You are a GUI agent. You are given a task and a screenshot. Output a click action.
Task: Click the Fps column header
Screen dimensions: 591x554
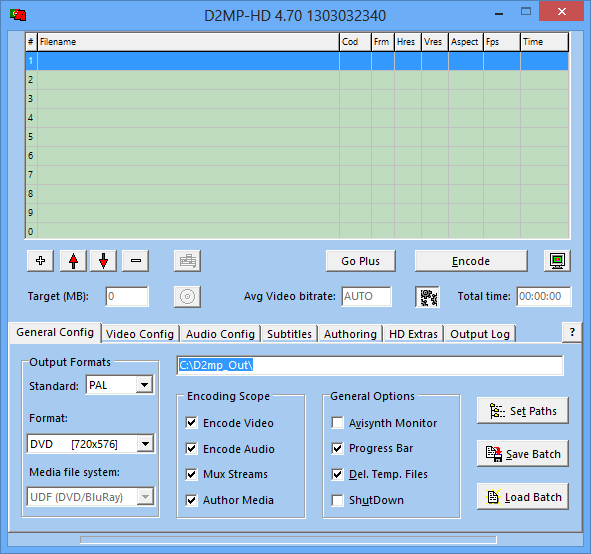point(502,42)
